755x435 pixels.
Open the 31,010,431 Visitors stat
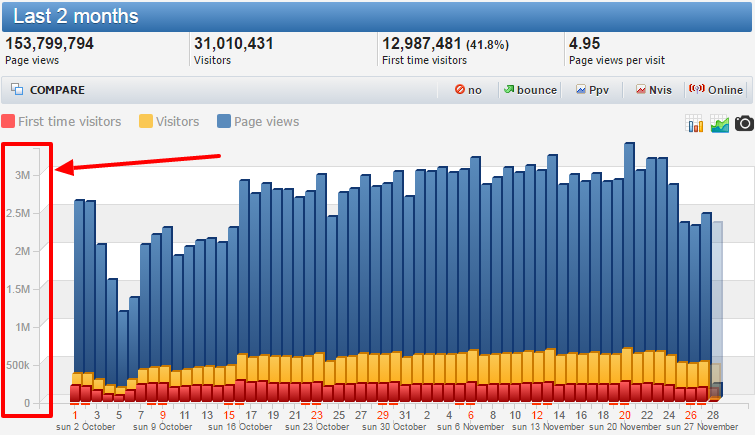tap(234, 44)
